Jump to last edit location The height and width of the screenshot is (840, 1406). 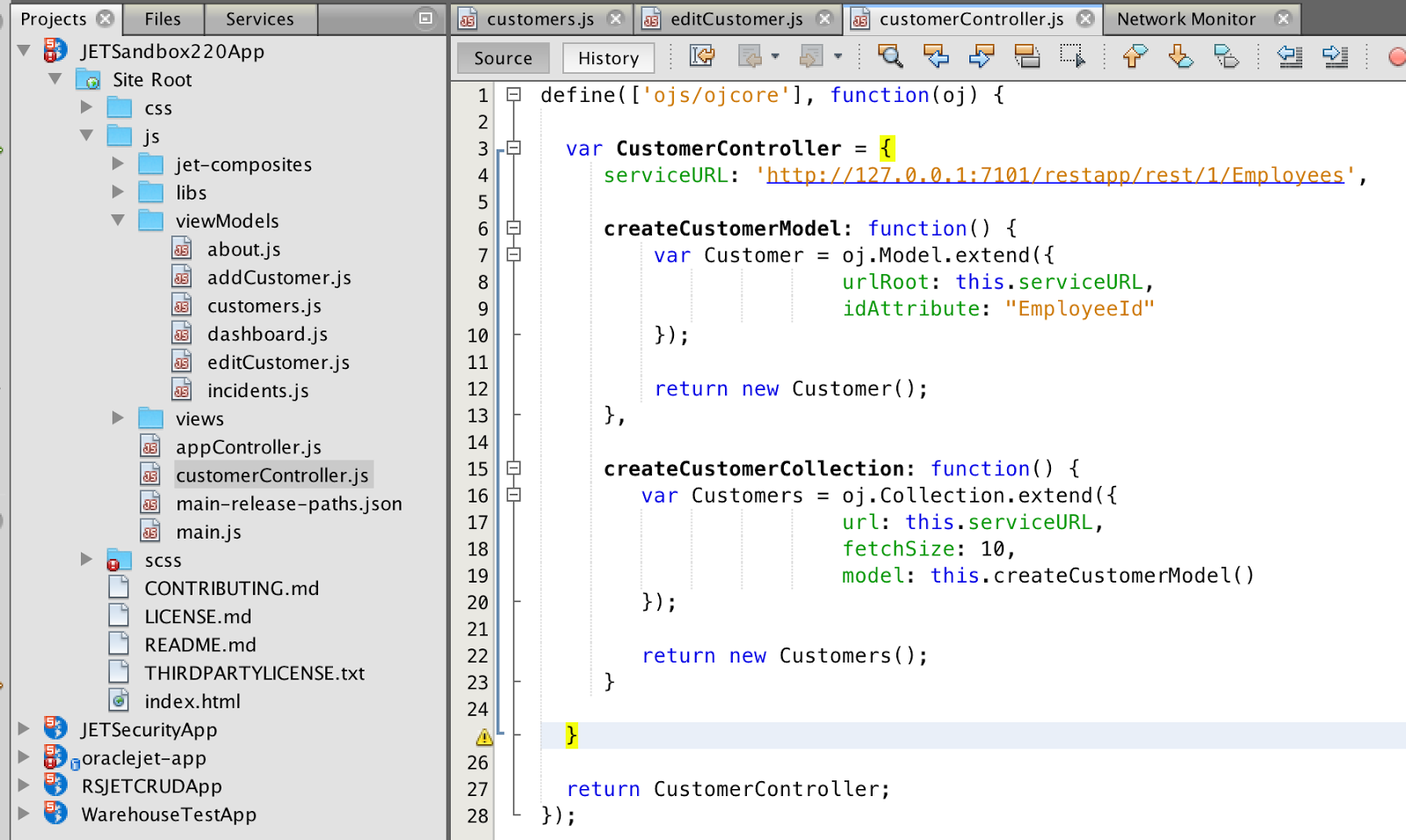tap(701, 56)
